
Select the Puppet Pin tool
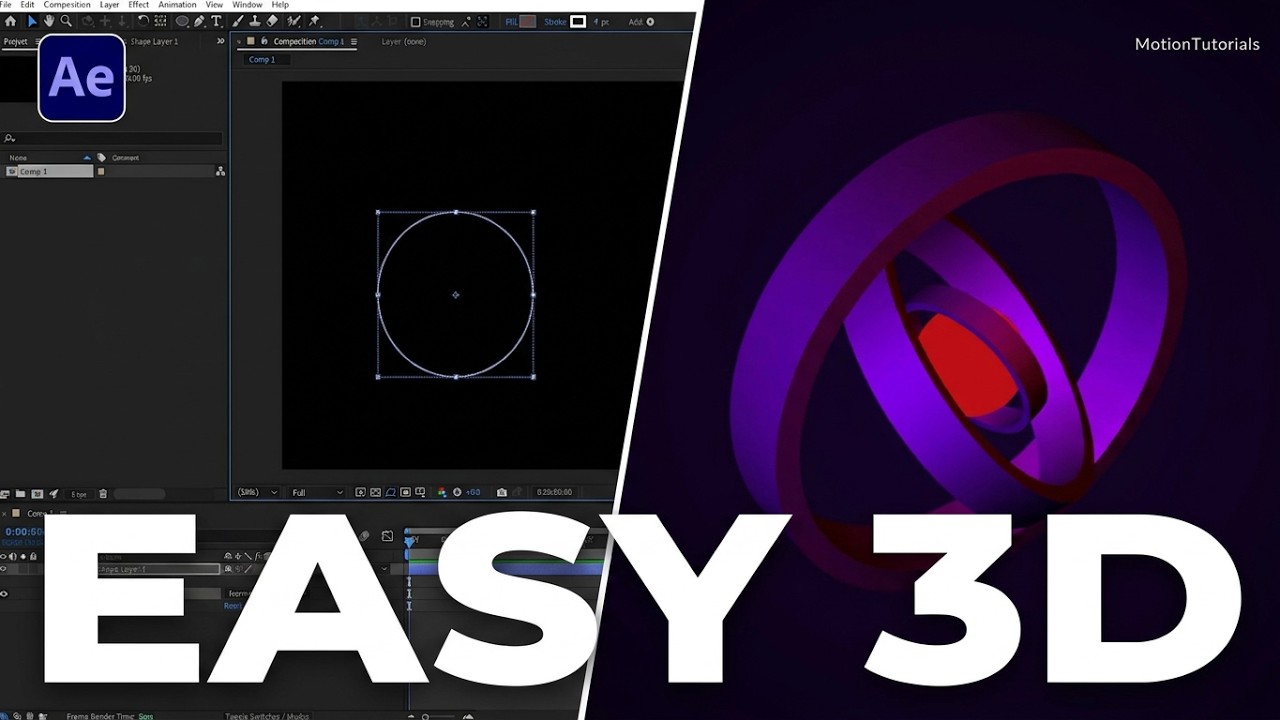point(314,21)
